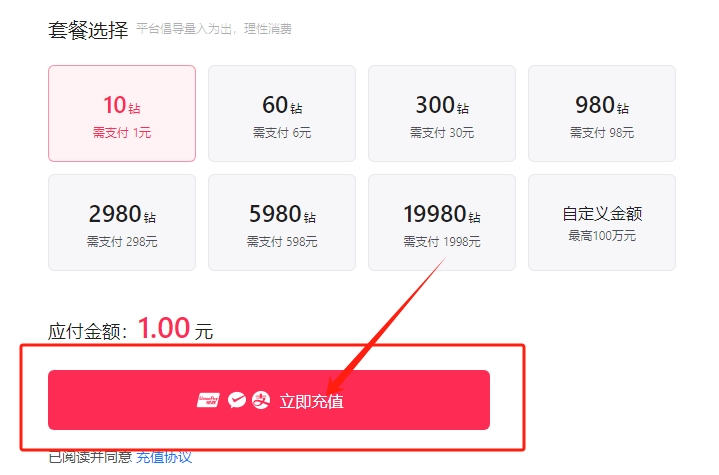
Task: Open the 充值协议 agreement link
Action: 164,457
